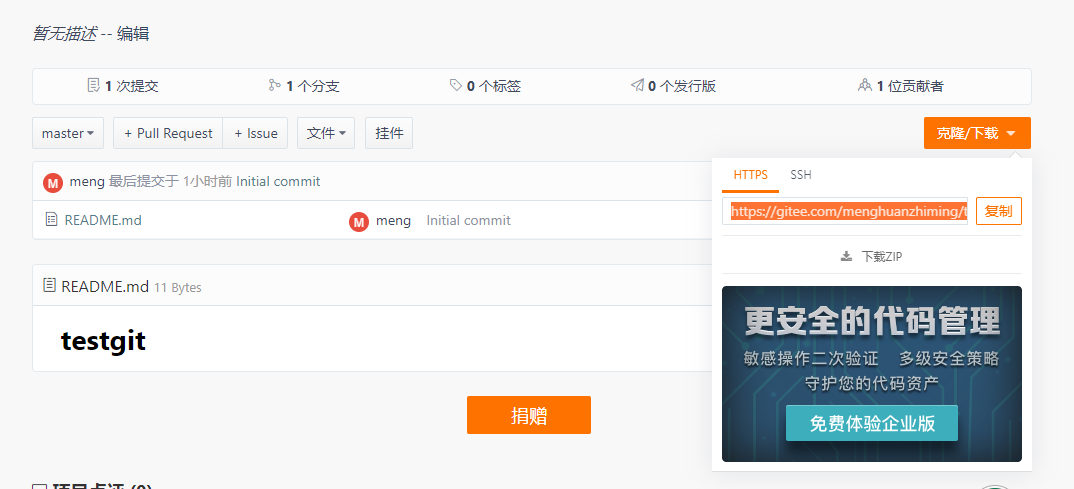Click the 复制 button to copy URL
Screen dimensions: 1074x489
click(999, 211)
